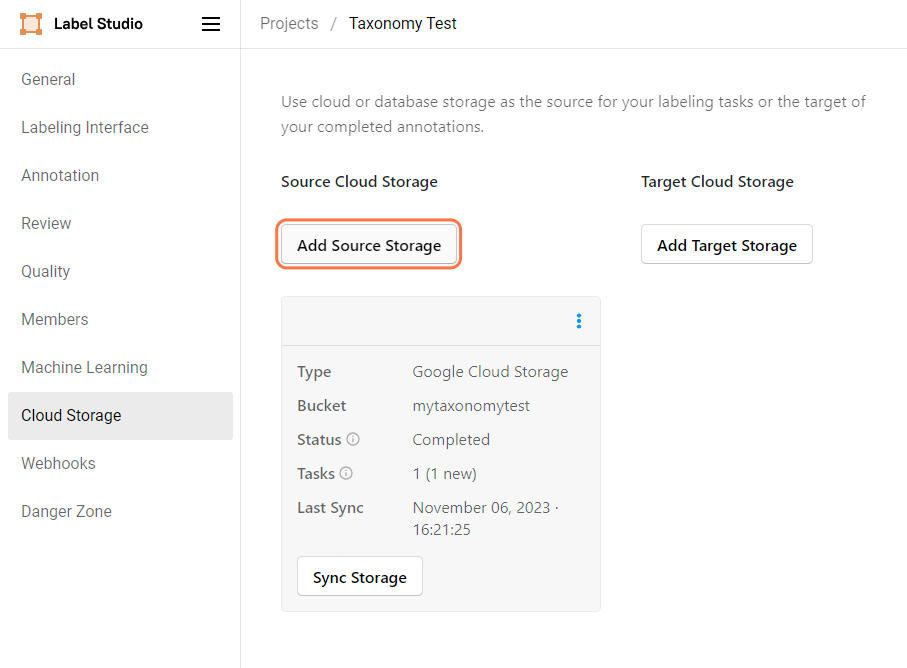The width and height of the screenshot is (907, 668).
Task: Navigate to Projects via breadcrumb
Action: [x=289, y=23]
